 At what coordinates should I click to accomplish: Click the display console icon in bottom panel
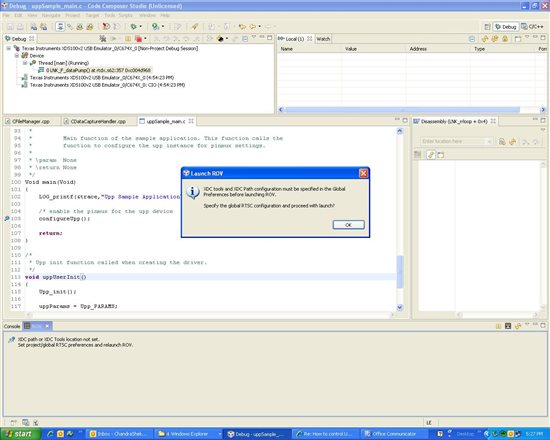coord(508,326)
